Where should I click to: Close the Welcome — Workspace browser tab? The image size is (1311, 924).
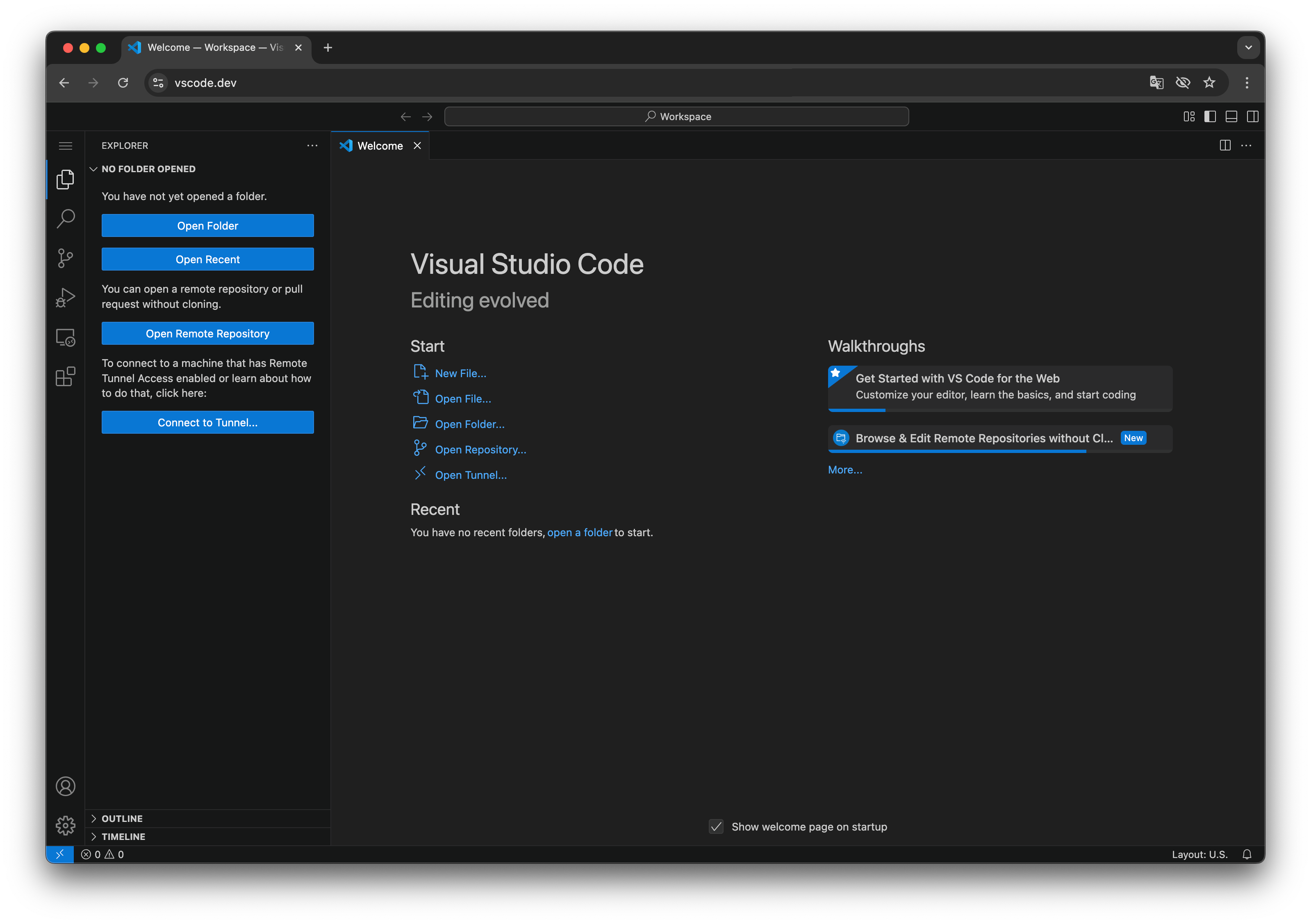pos(298,48)
